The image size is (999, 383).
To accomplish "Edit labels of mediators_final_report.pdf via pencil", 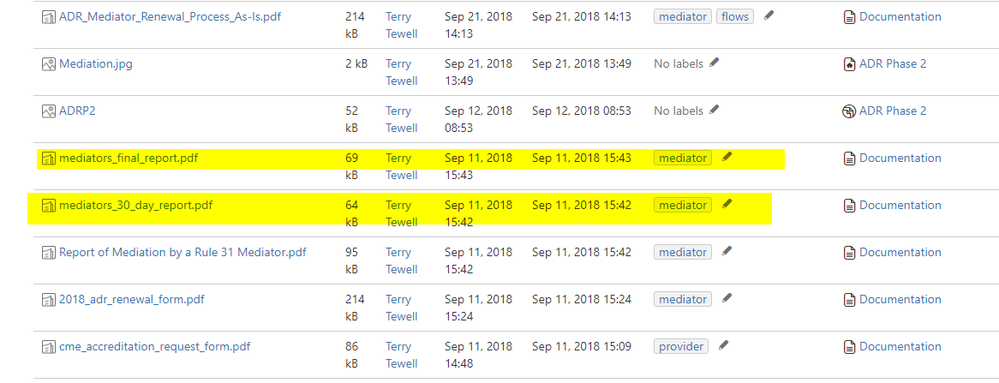I will (x=727, y=157).
